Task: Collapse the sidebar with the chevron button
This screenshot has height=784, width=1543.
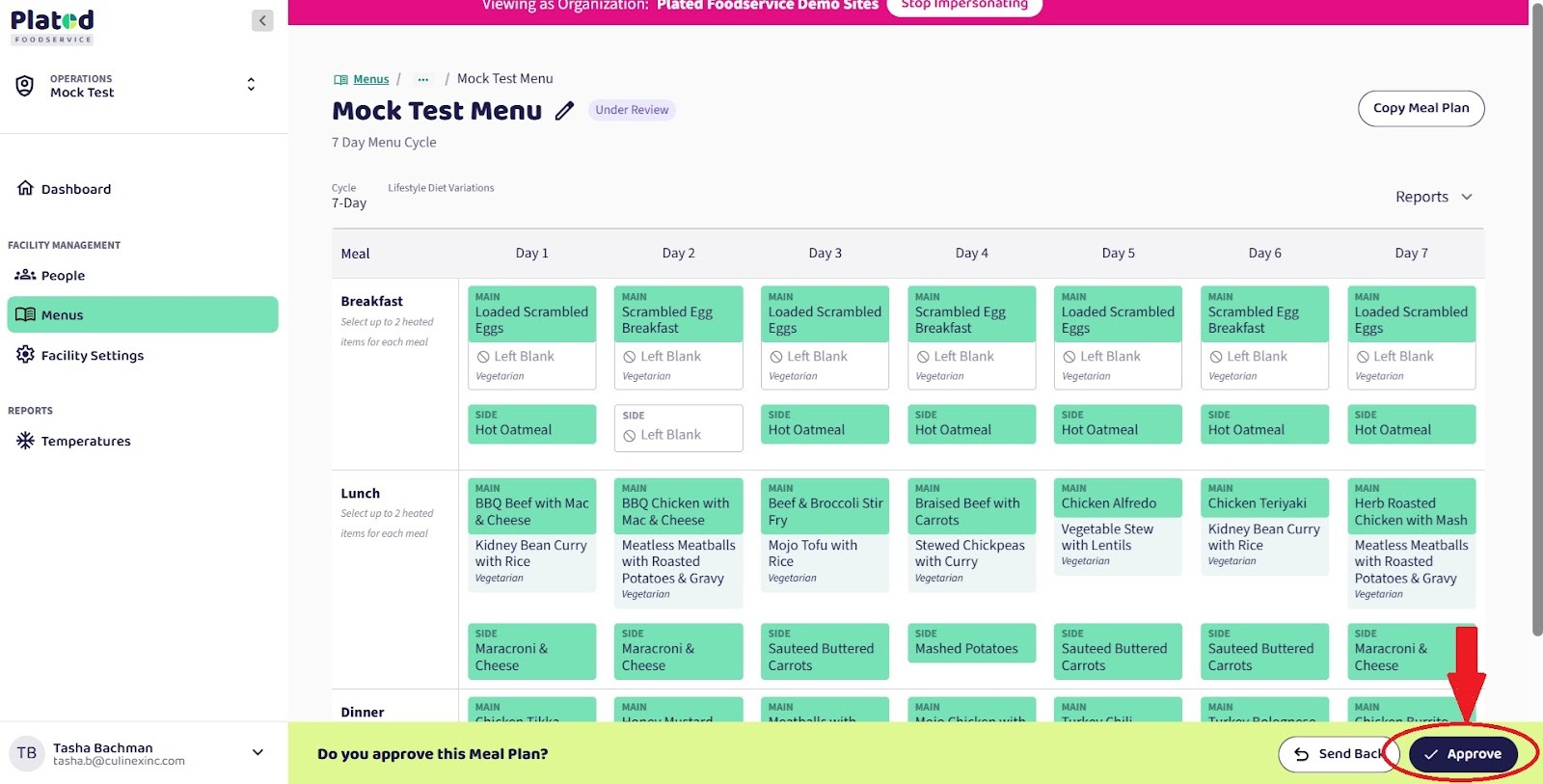Action: point(262,20)
